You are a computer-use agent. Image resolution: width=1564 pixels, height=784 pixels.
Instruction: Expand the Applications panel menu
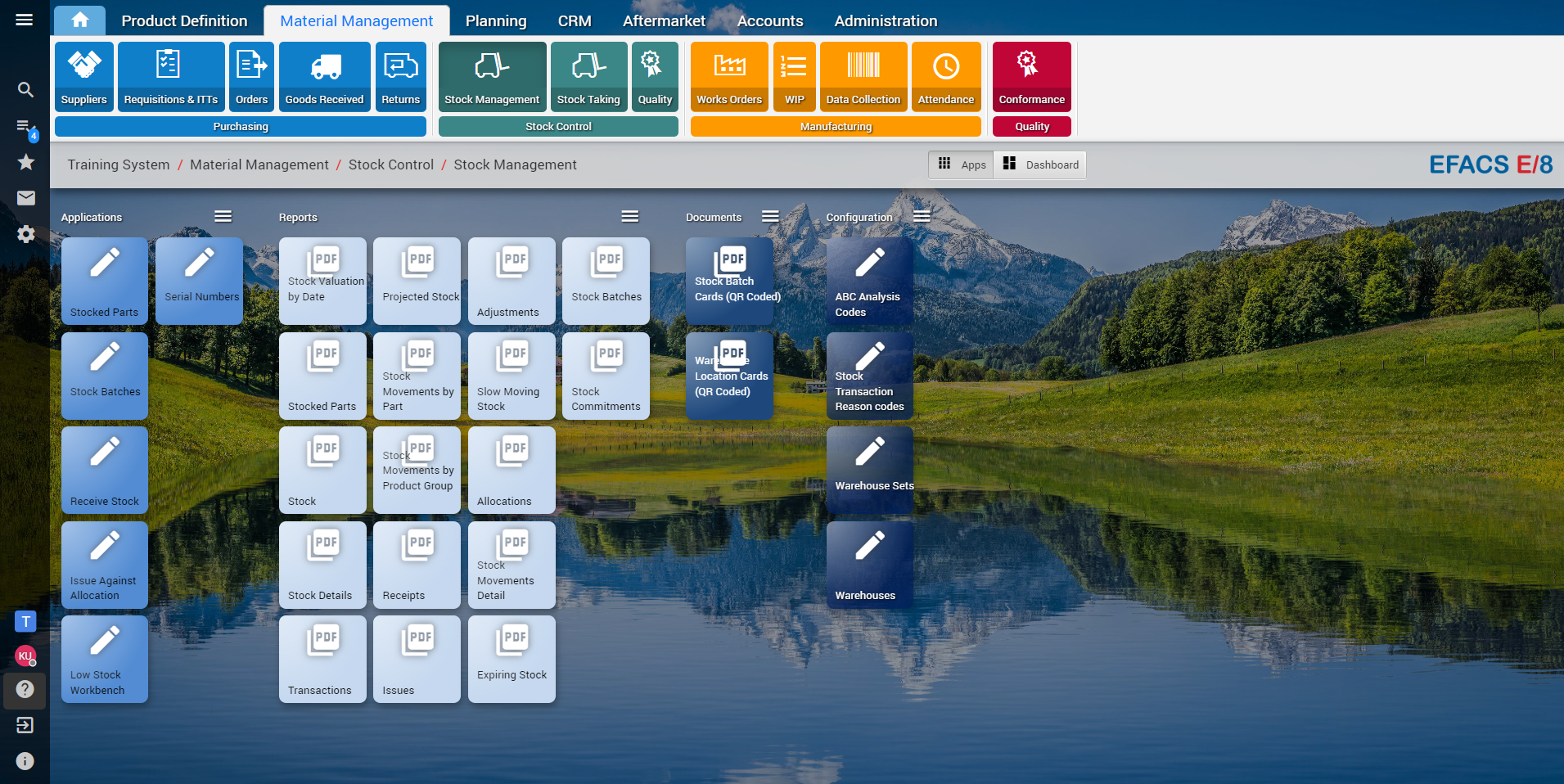tap(222, 216)
